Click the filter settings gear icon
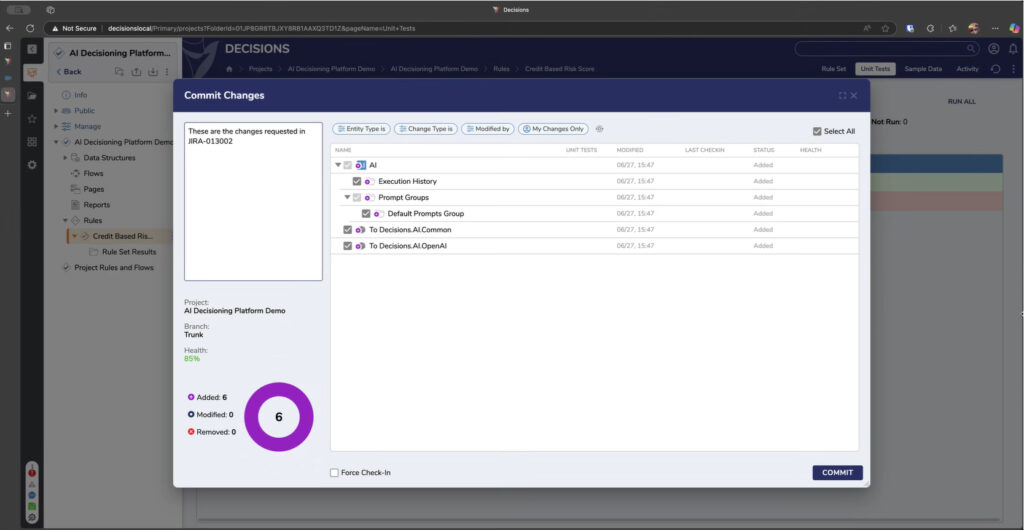This screenshot has width=1024, height=530. (600, 129)
